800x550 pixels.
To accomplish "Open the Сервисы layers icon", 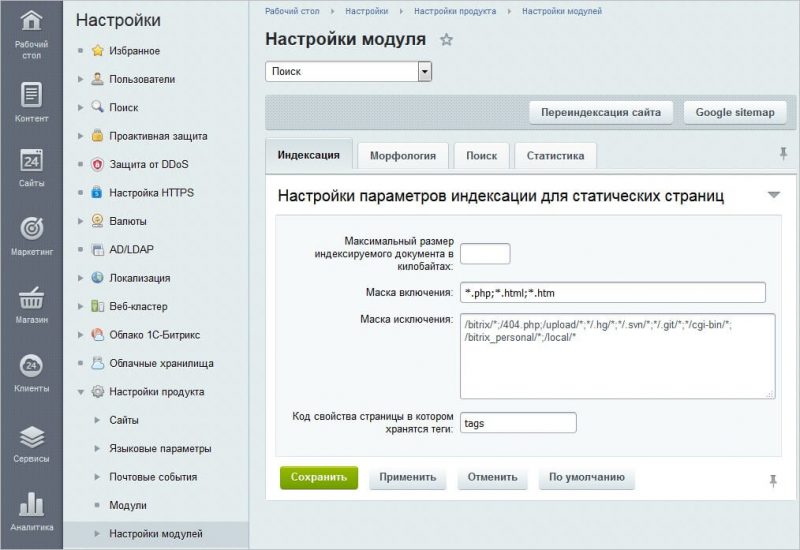I will tap(31, 444).
